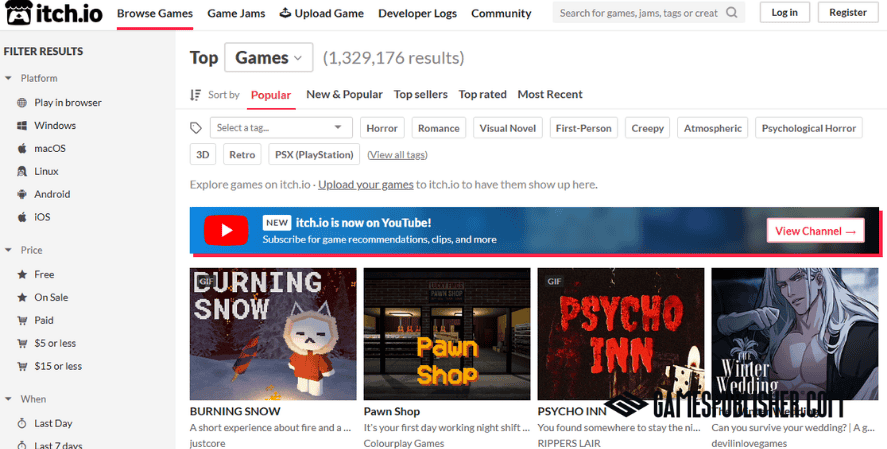The image size is (887, 449).
Task: Open the devilinlovegames developer link
Action: (749, 443)
